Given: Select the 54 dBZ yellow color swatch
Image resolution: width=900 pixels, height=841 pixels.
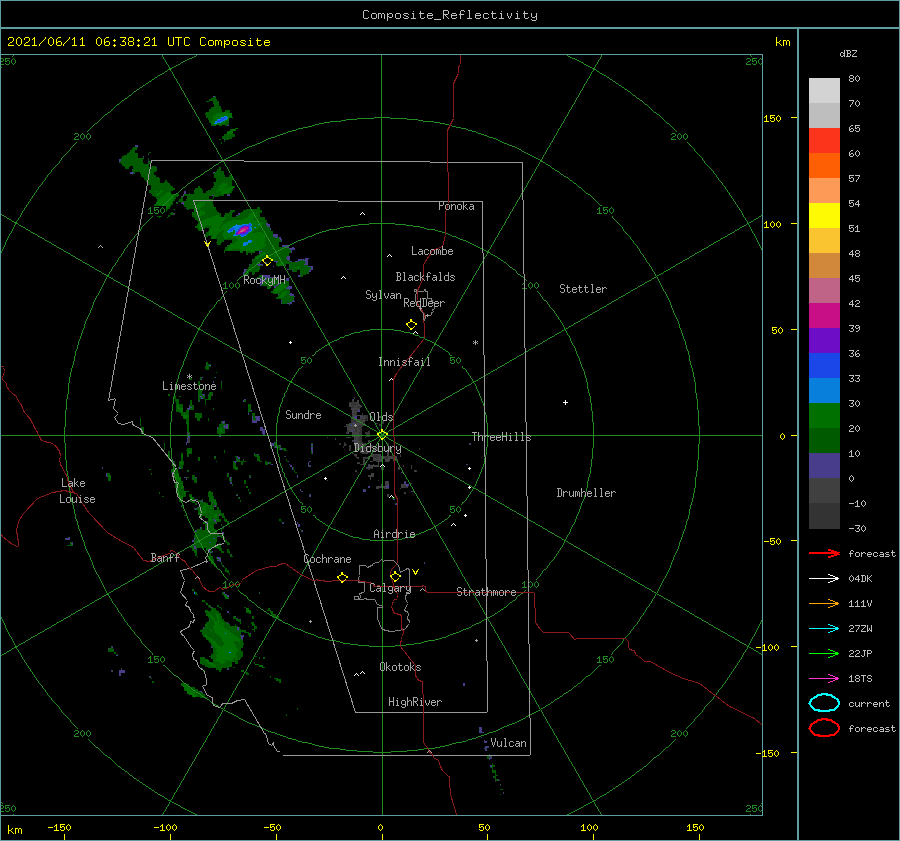Looking at the screenshot, I should coord(824,215).
